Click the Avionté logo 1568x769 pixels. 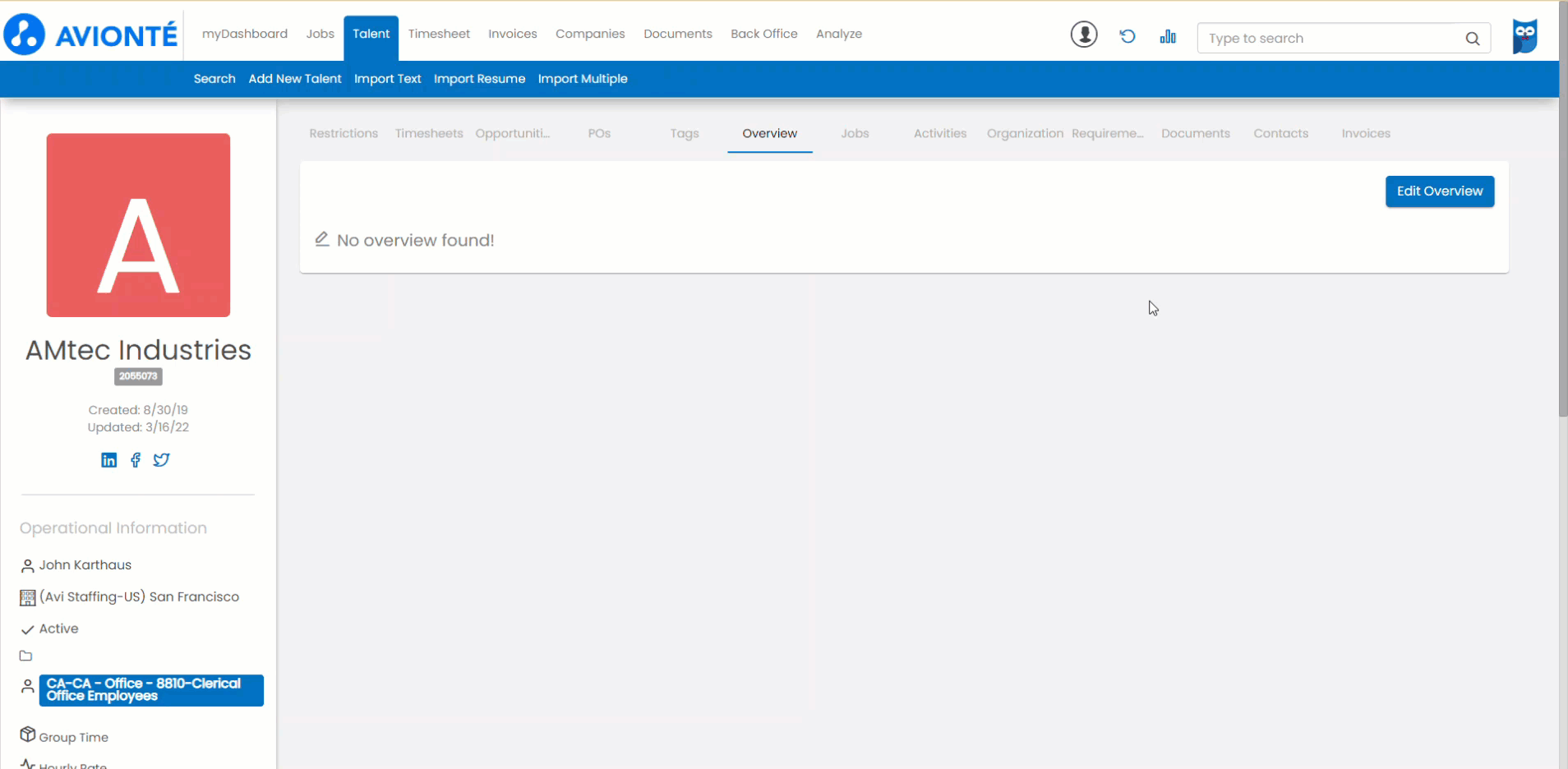pyautogui.click(x=90, y=35)
